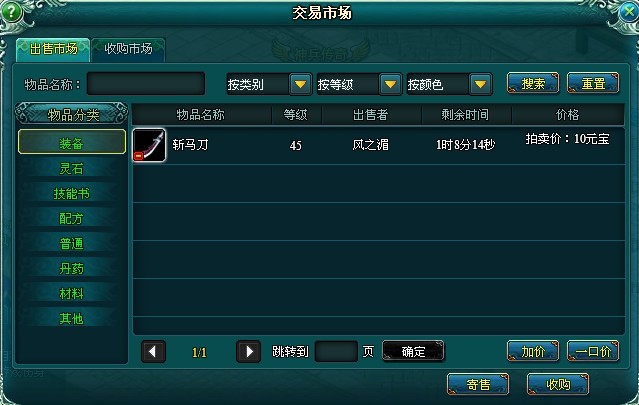Expand the 按类别 dropdown arrow

301,84
